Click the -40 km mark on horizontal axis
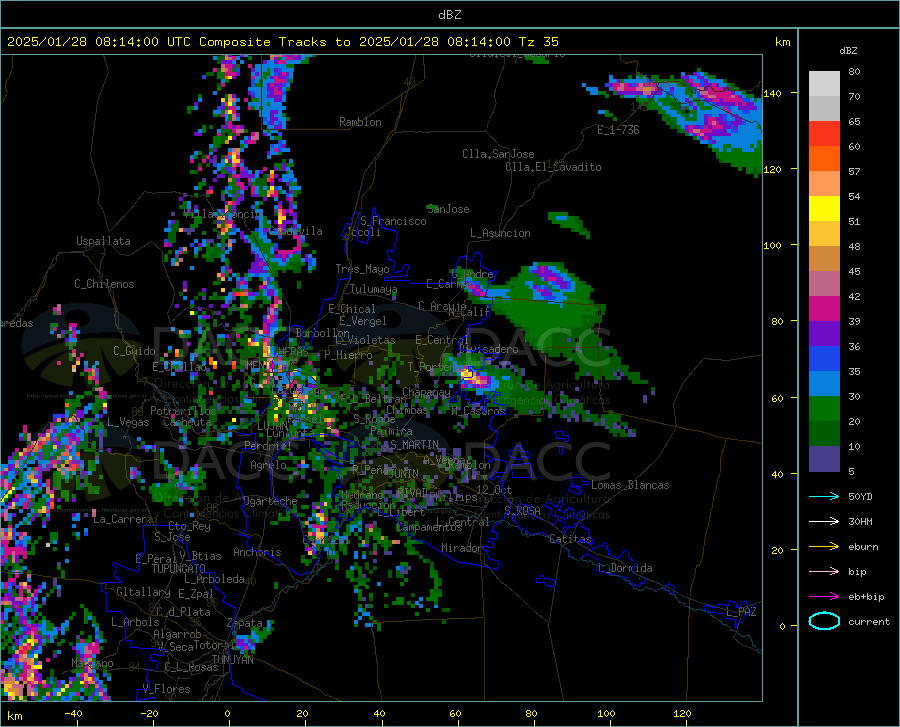This screenshot has width=900, height=727. coord(73,714)
